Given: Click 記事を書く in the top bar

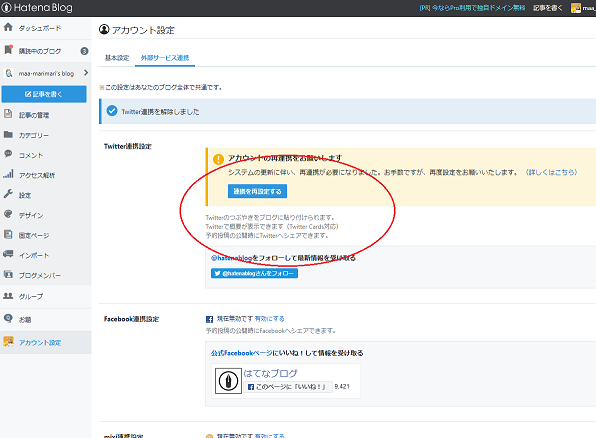Looking at the screenshot, I should [x=548, y=8].
